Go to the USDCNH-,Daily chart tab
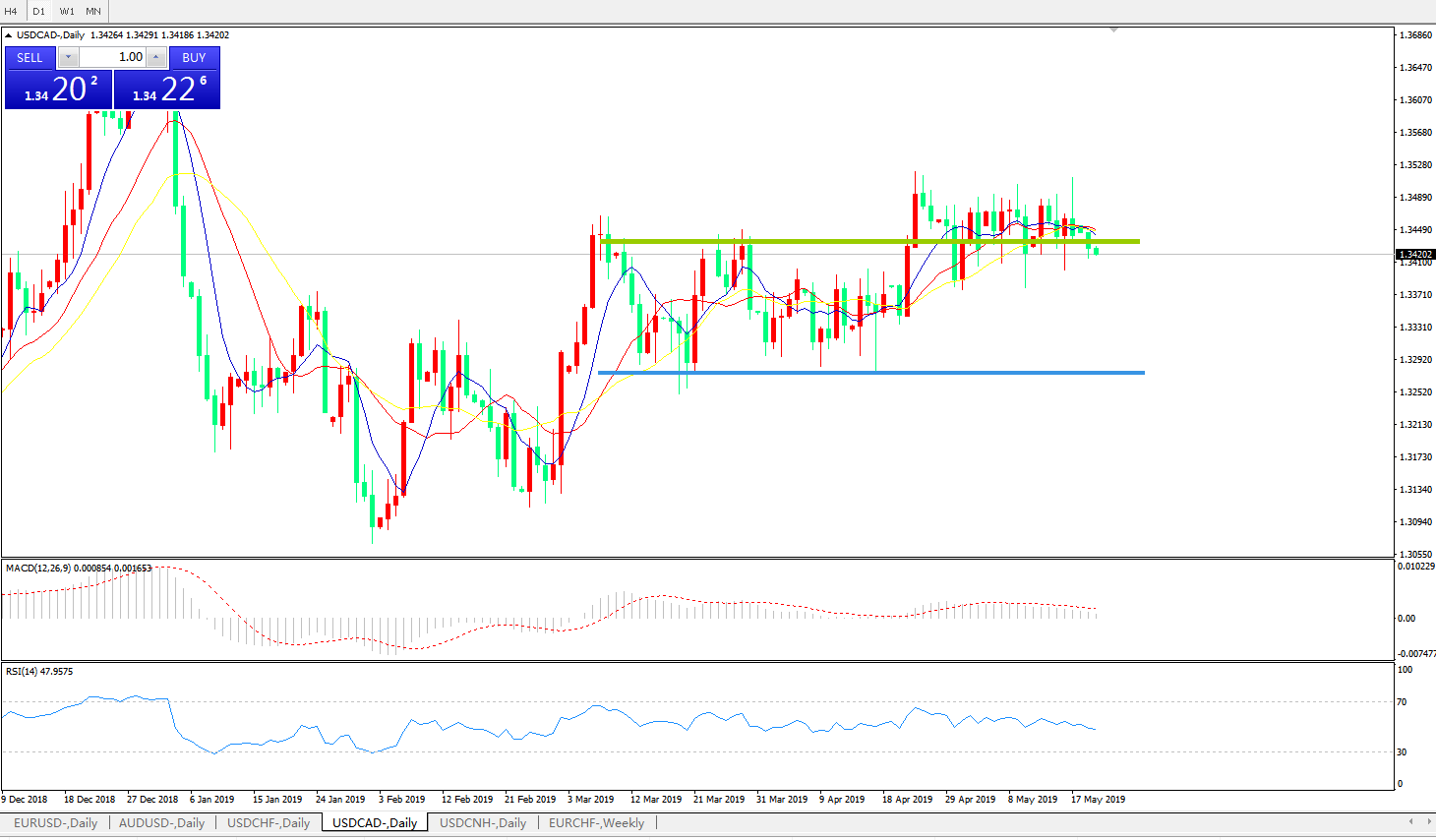 pos(483,823)
